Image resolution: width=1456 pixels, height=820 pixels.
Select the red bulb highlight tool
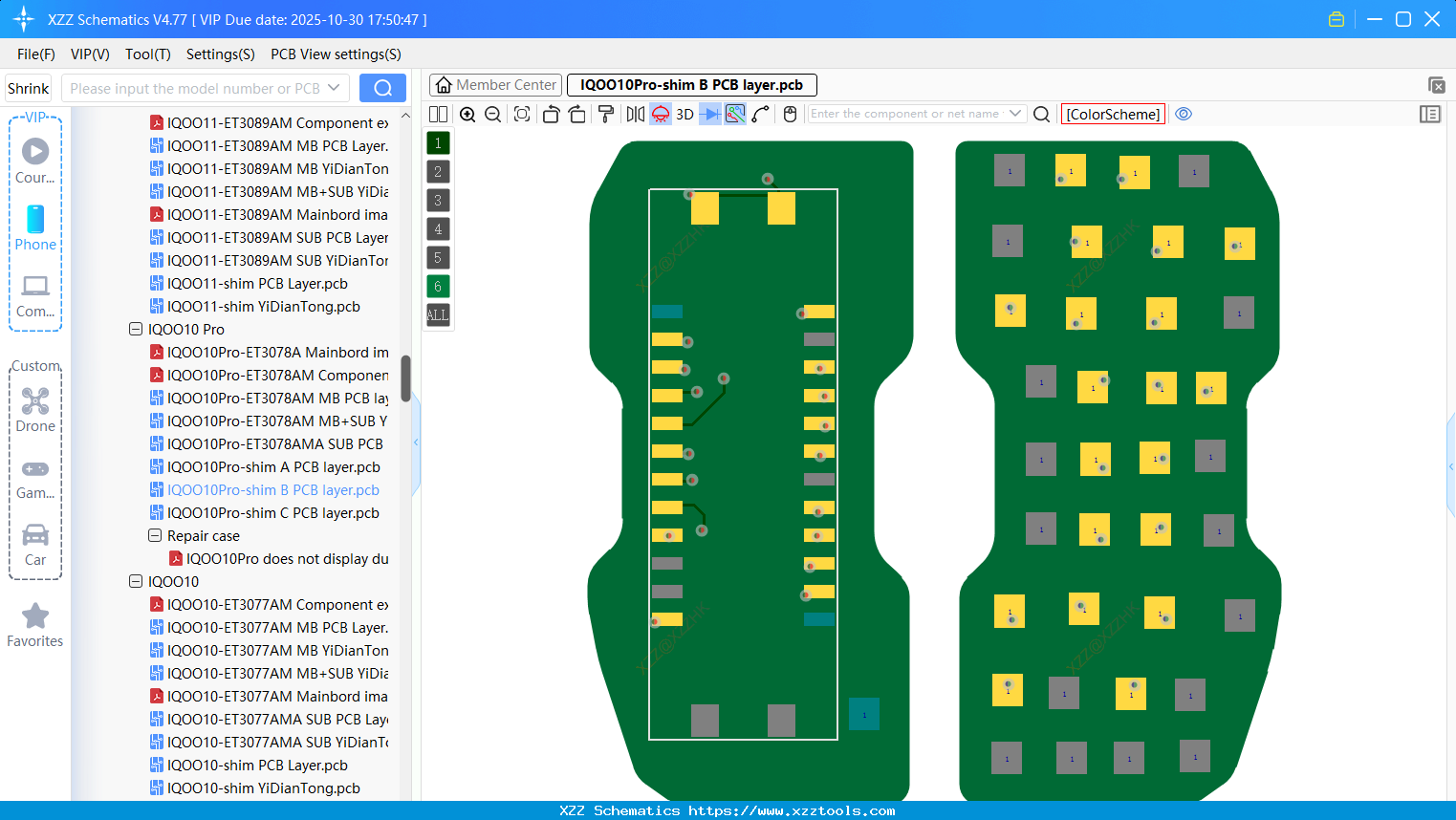660,114
